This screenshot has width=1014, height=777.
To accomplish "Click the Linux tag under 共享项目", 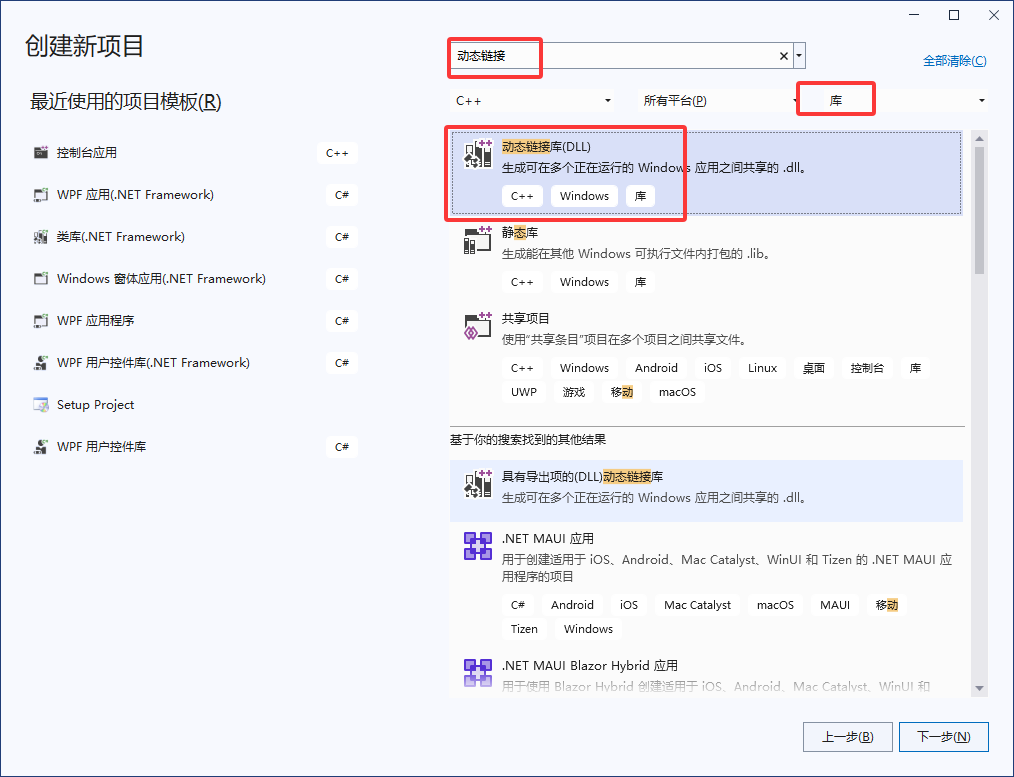I will 762,368.
